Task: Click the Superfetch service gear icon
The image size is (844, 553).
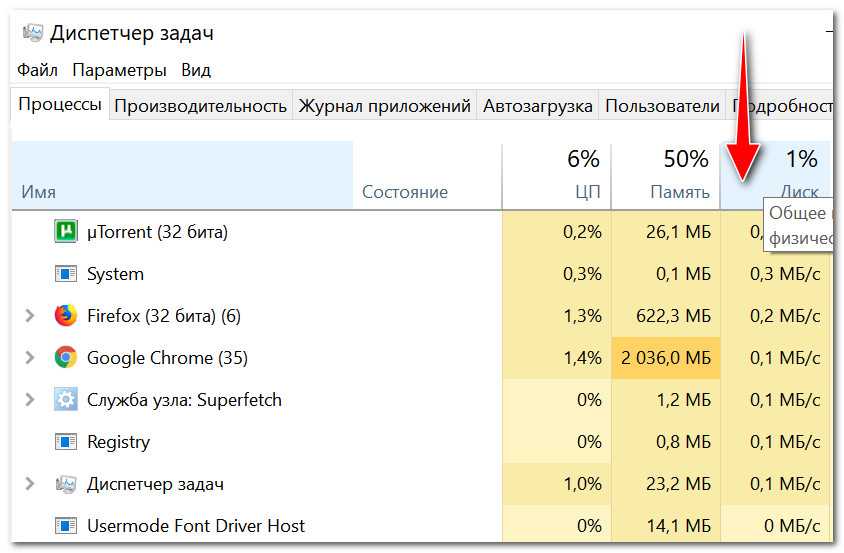Action: 65,400
